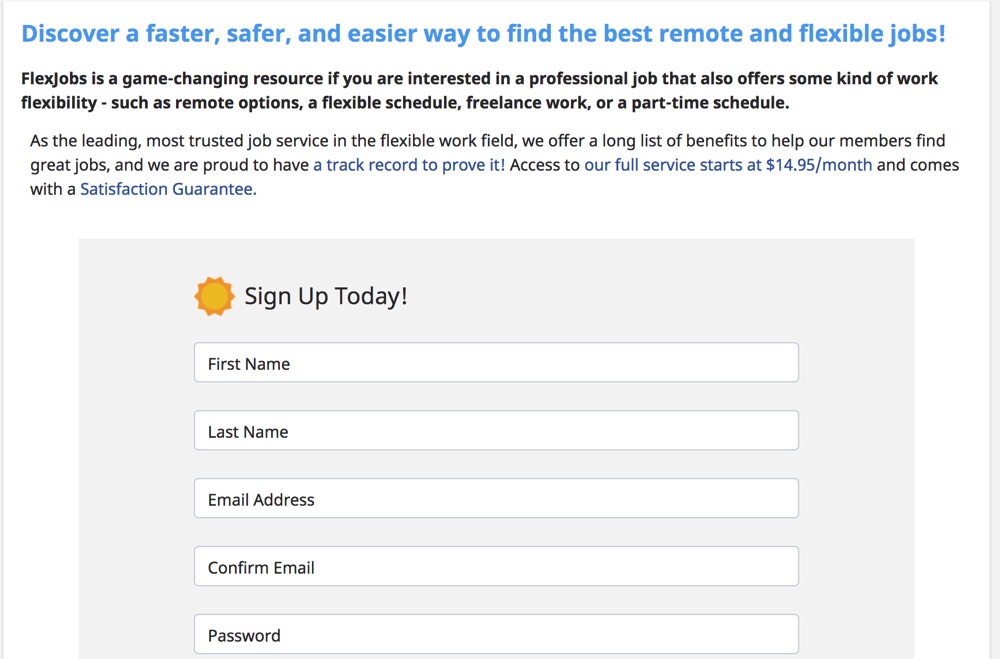Click the blue 'Discover a faster, safer' headline
The height and width of the screenshot is (659, 1000).
click(483, 34)
